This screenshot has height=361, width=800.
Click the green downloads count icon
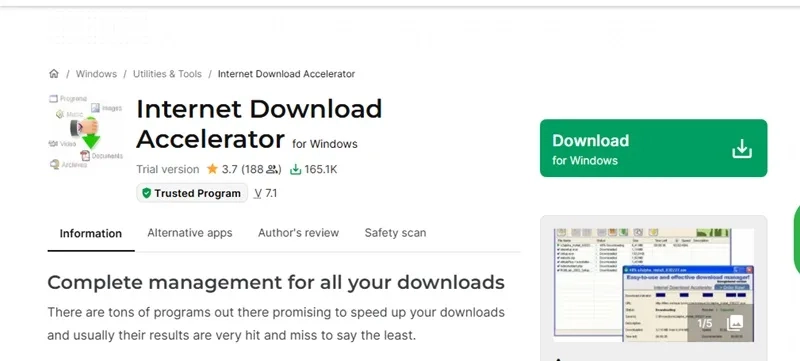[x=295, y=169]
